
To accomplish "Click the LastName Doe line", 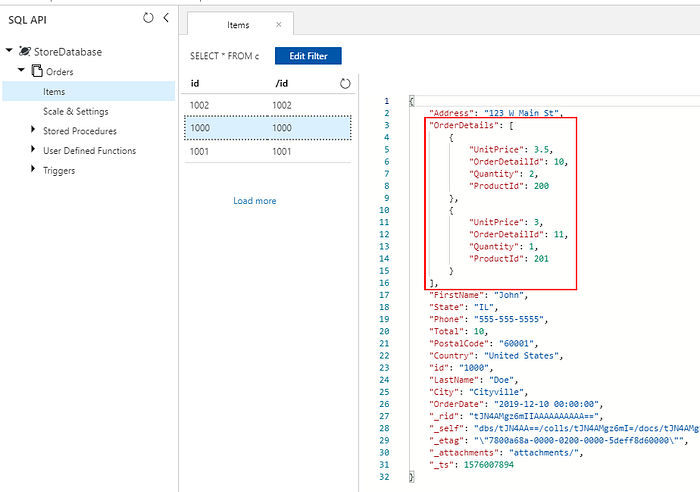I will [x=473, y=380].
